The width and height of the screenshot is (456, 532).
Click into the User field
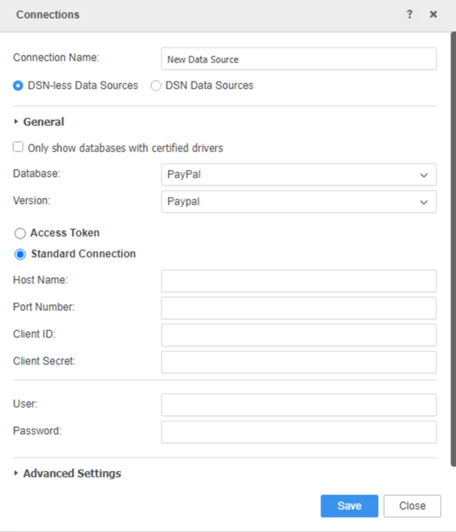299,405
